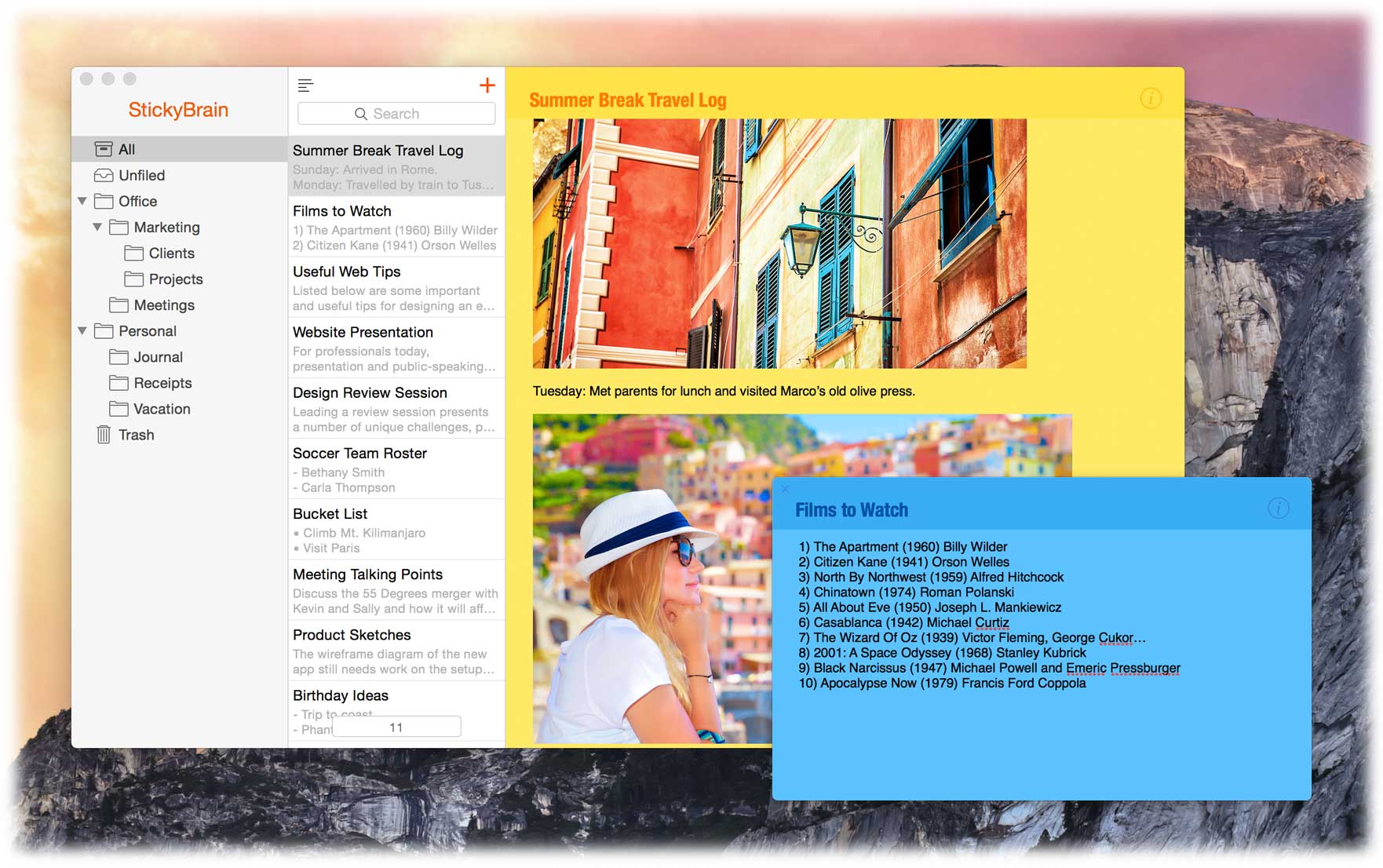Click the Meetings folder icon
The width and height of the screenshot is (1383, 868).
(x=119, y=305)
